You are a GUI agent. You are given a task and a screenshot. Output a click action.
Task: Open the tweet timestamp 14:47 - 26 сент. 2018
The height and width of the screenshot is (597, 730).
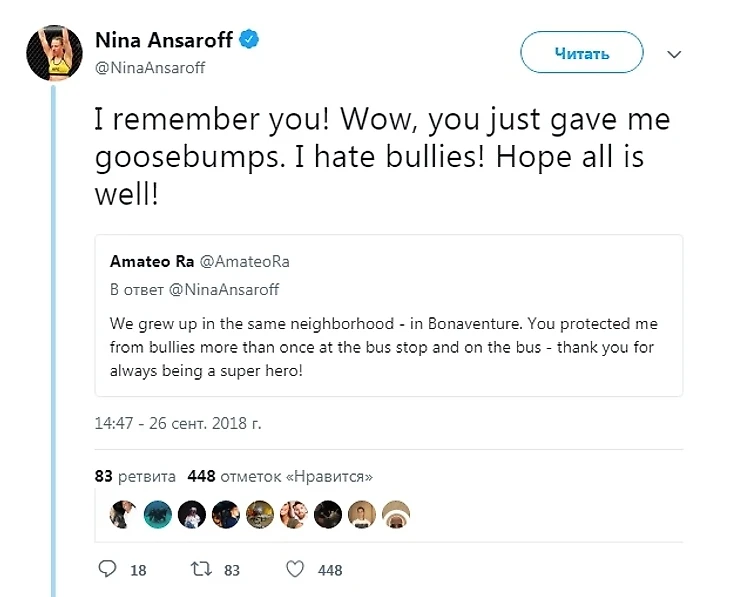tap(178, 423)
